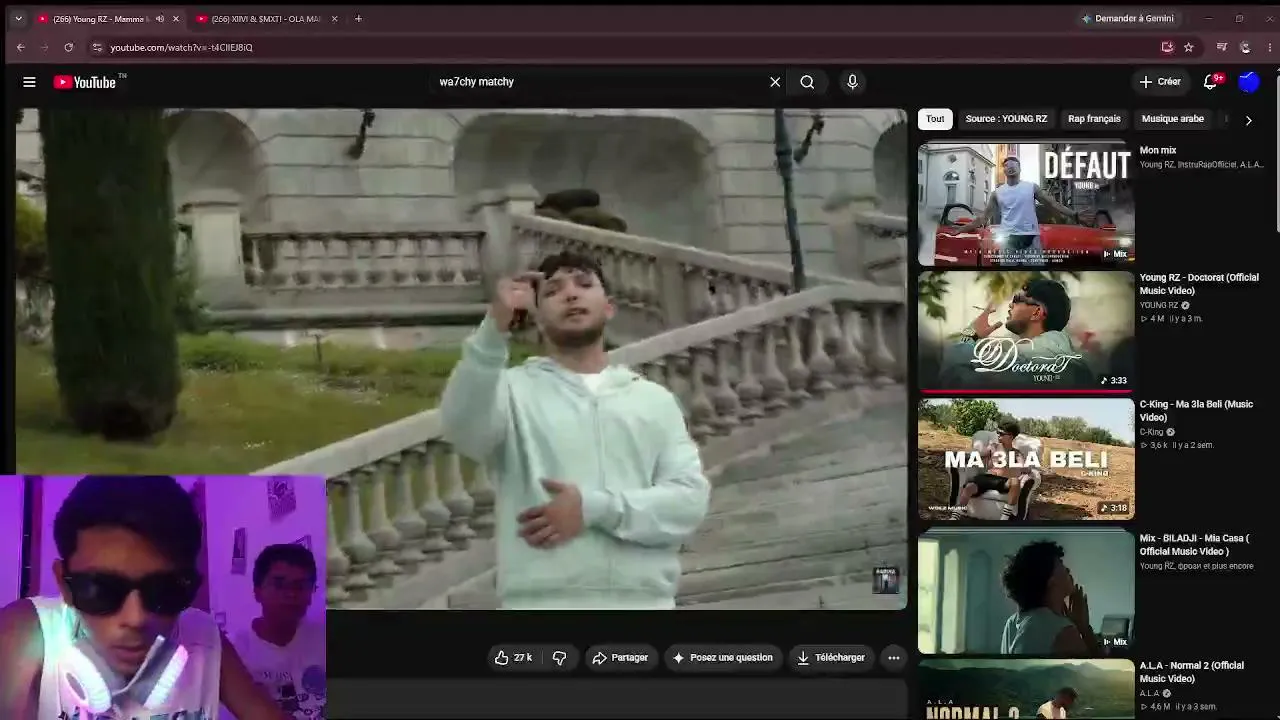The width and height of the screenshot is (1280, 720).
Task: Bookmark this page with the star
Action: (1188, 47)
